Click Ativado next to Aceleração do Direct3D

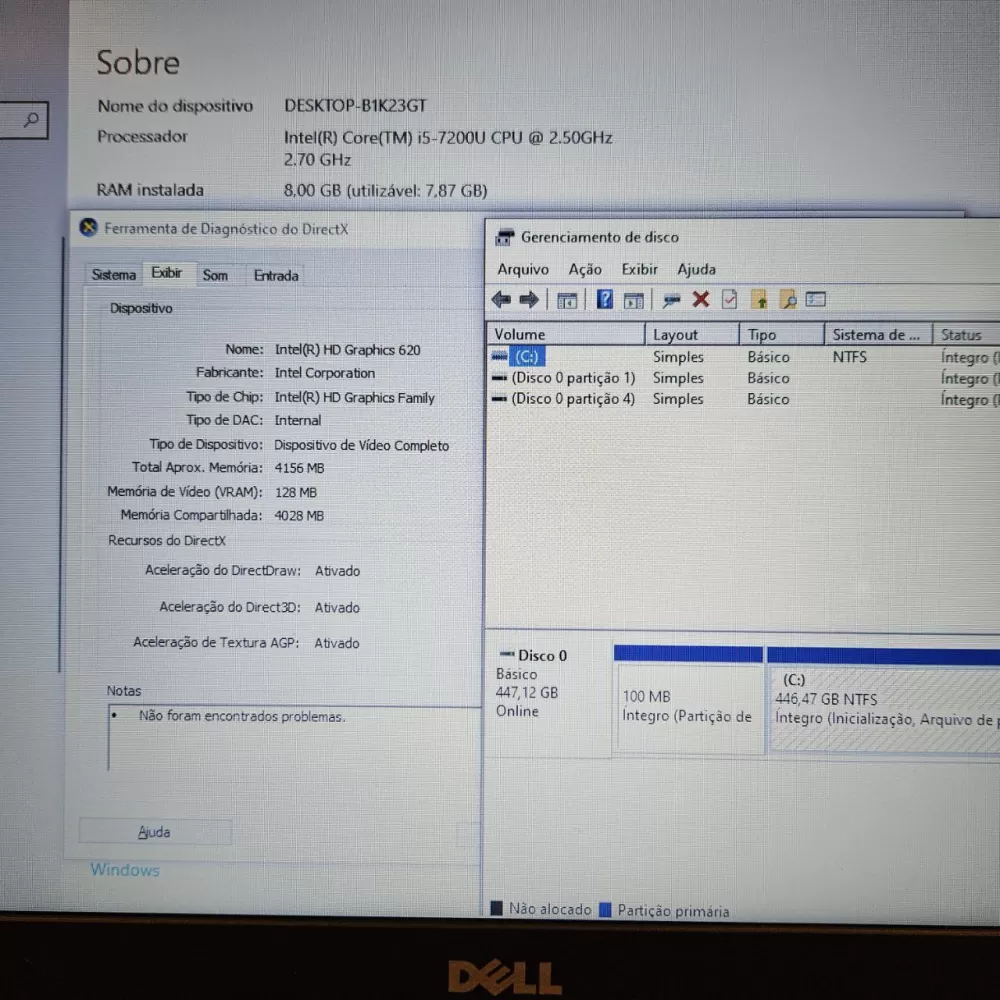(337, 607)
